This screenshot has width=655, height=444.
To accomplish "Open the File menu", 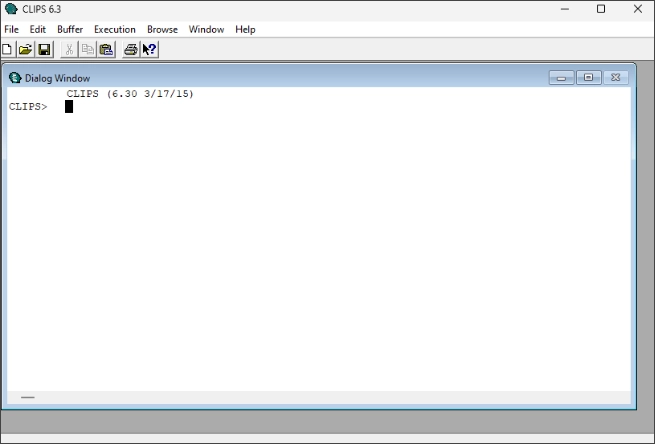I will pyautogui.click(x=11, y=29).
